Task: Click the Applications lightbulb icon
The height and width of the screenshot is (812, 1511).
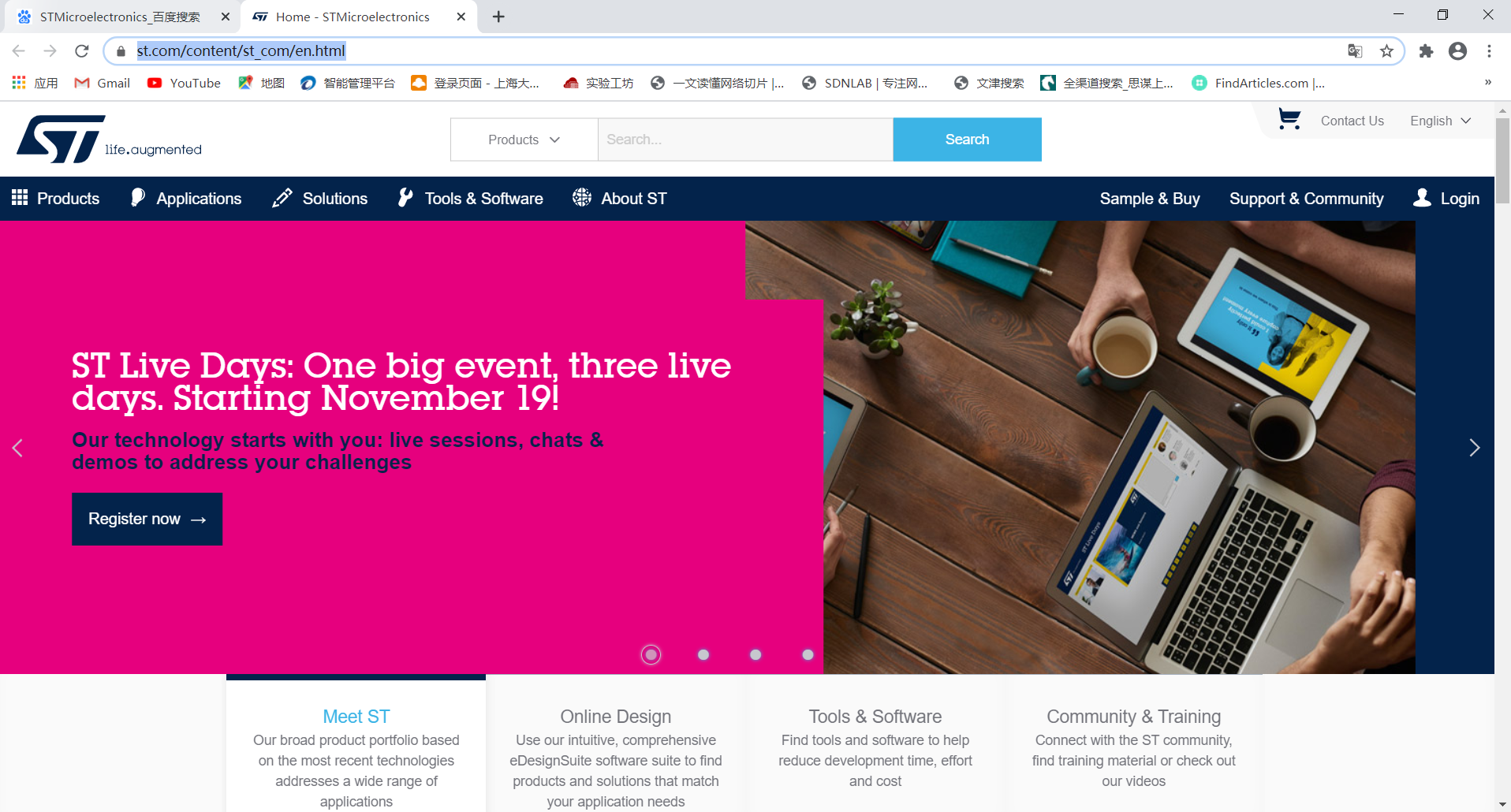Action: [138, 198]
